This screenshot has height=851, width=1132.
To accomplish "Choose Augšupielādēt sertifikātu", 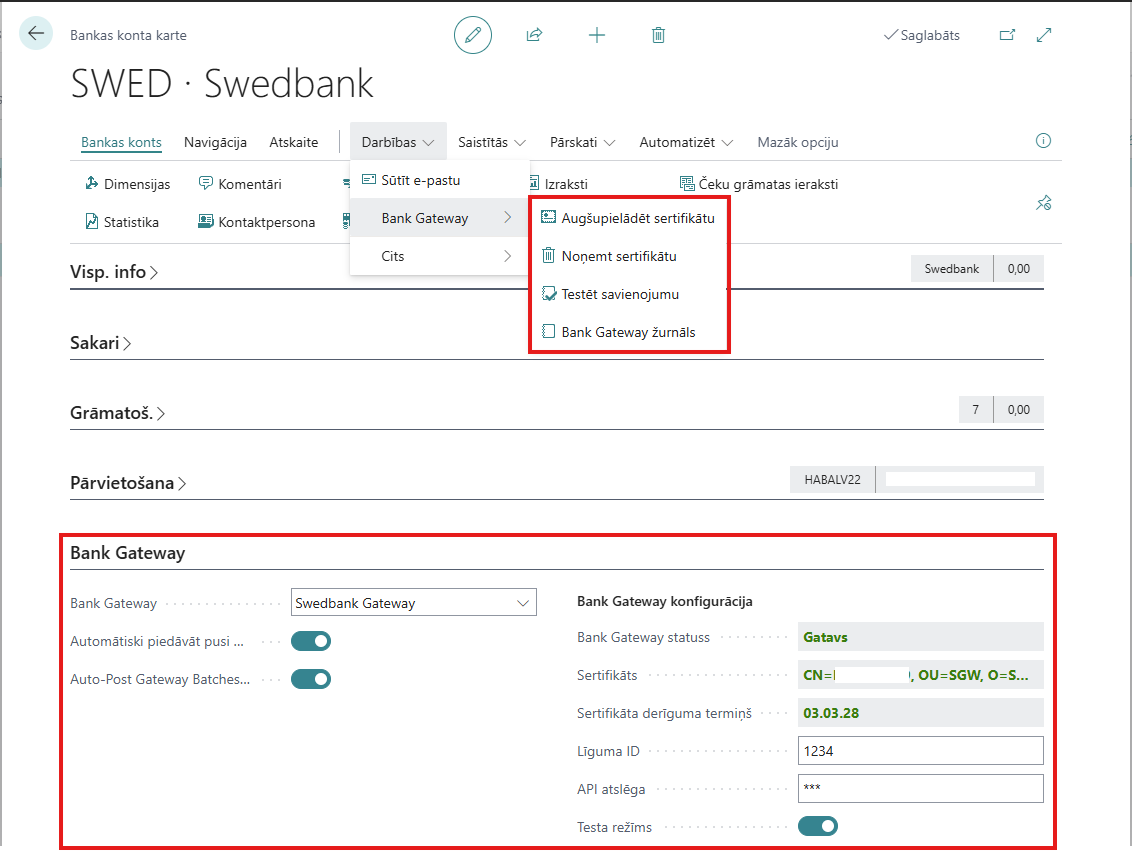I will [x=629, y=218].
